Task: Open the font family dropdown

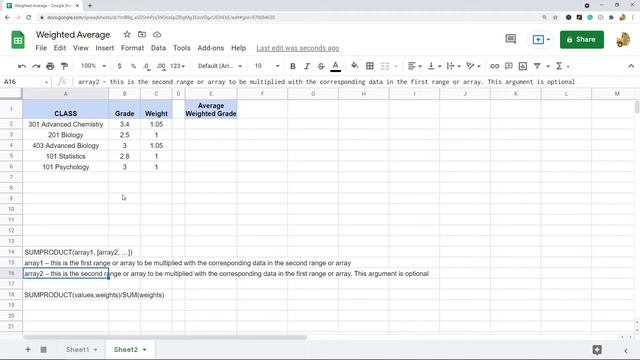Action: pyautogui.click(x=220, y=66)
